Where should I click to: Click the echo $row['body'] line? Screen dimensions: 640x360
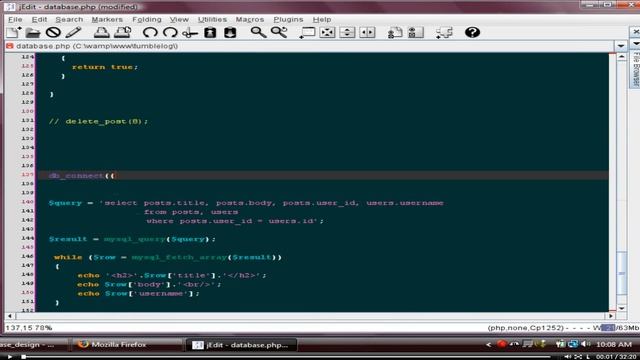point(149,284)
